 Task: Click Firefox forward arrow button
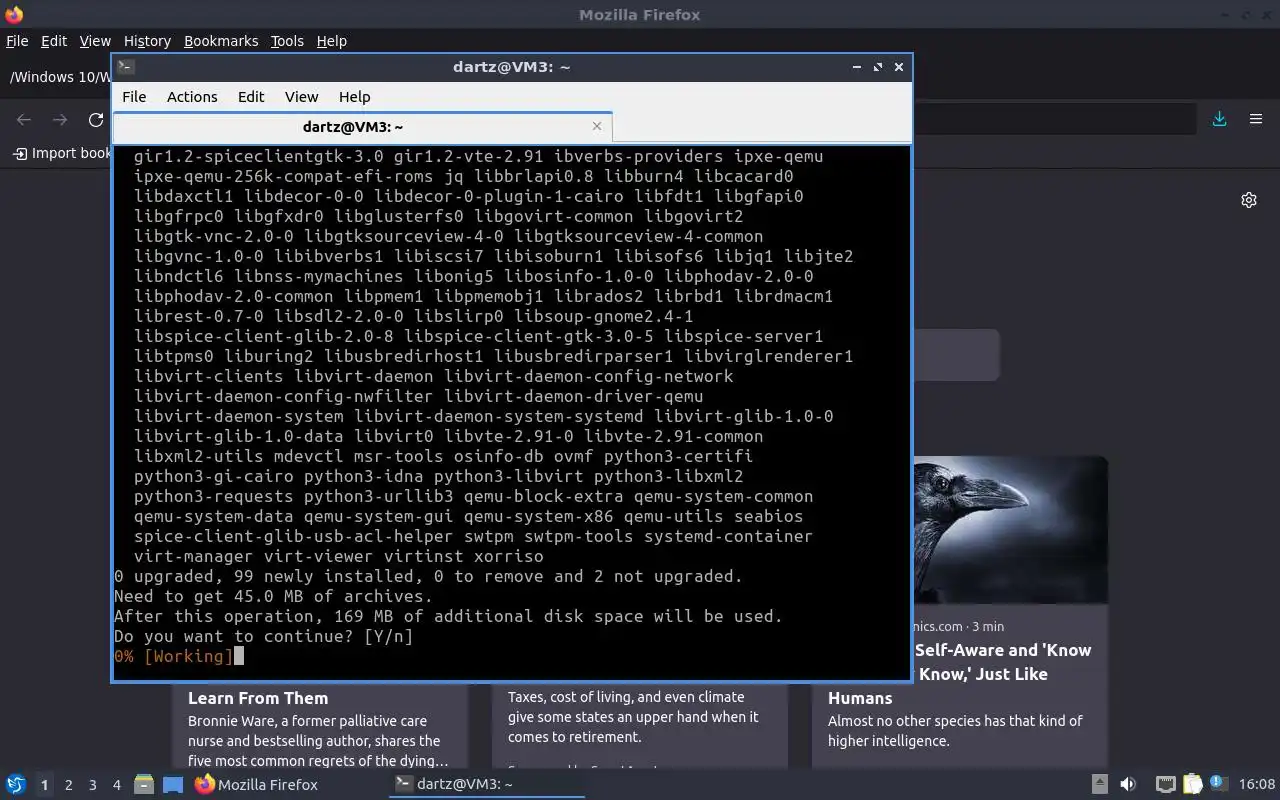(60, 120)
